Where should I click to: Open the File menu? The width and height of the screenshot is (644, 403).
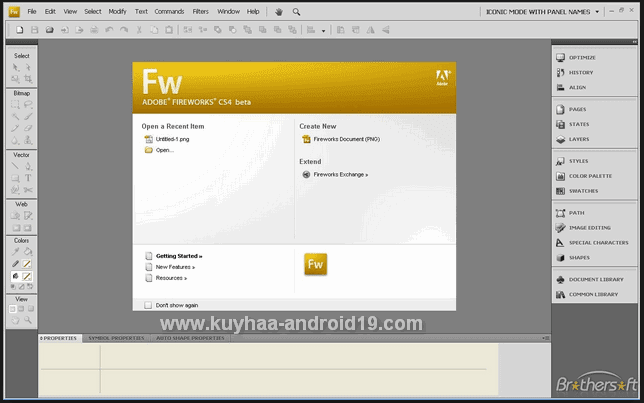pos(32,12)
